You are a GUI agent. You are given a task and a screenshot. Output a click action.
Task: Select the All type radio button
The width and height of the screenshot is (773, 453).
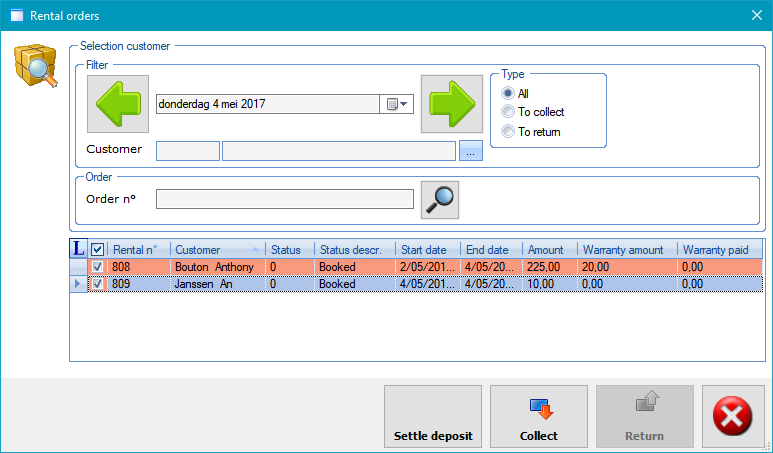508,93
